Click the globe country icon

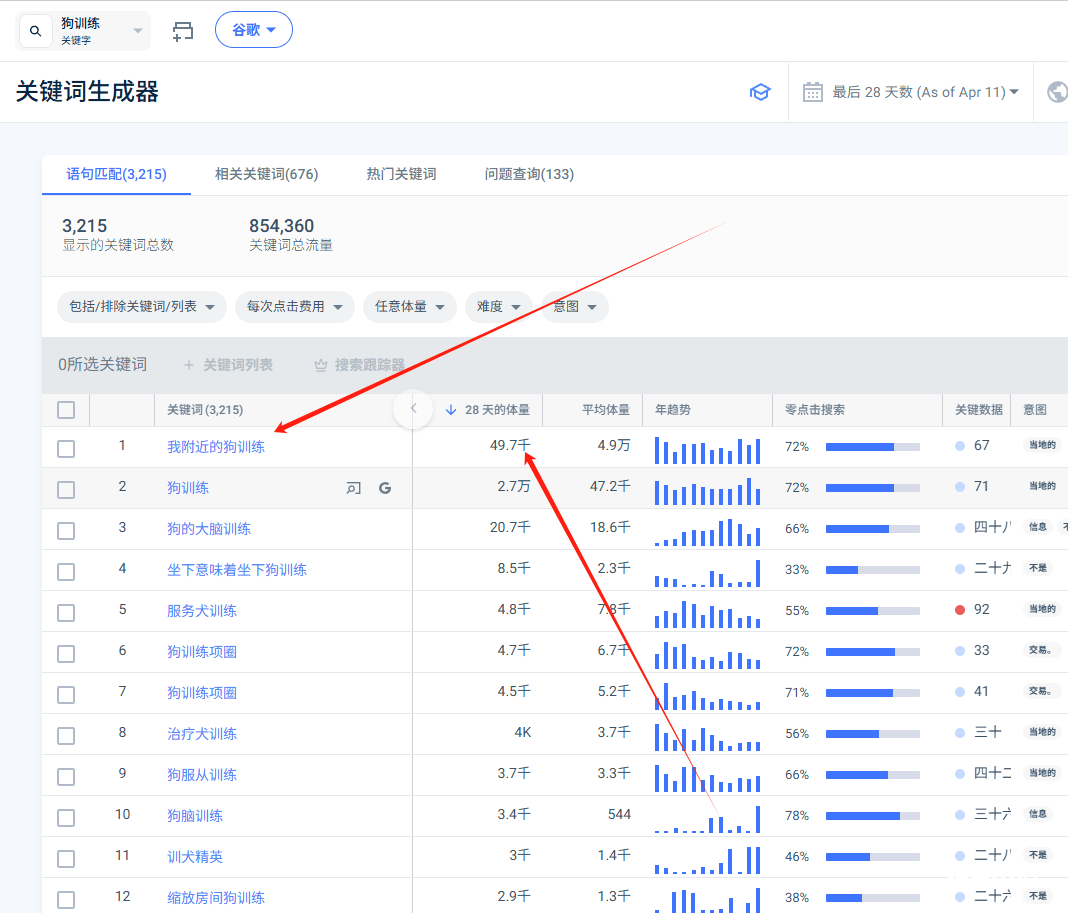click(1057, 92)
